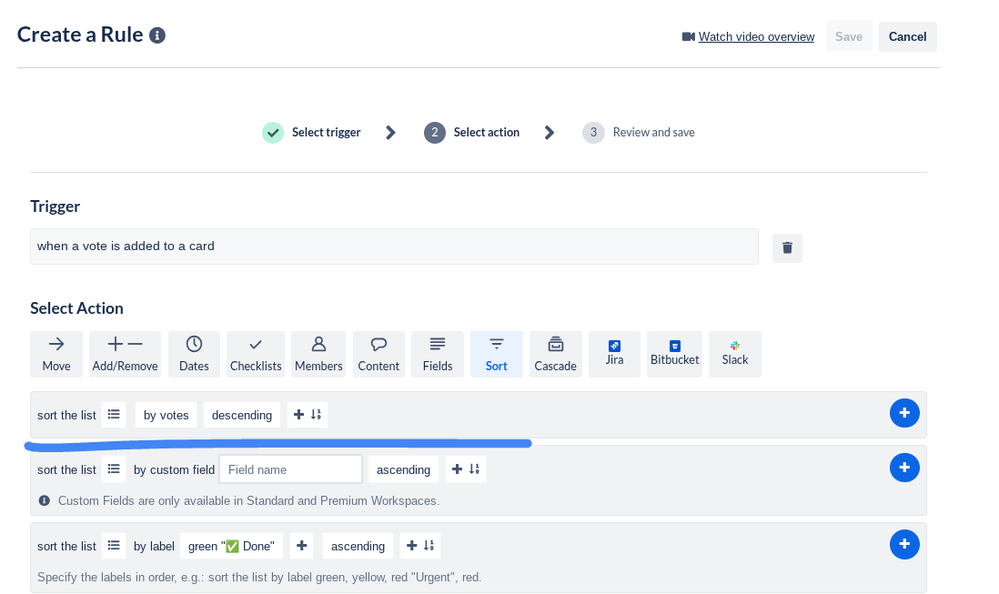Select the Dates action icon
This screenshot has height=594, width=999.
click(193, 353)
